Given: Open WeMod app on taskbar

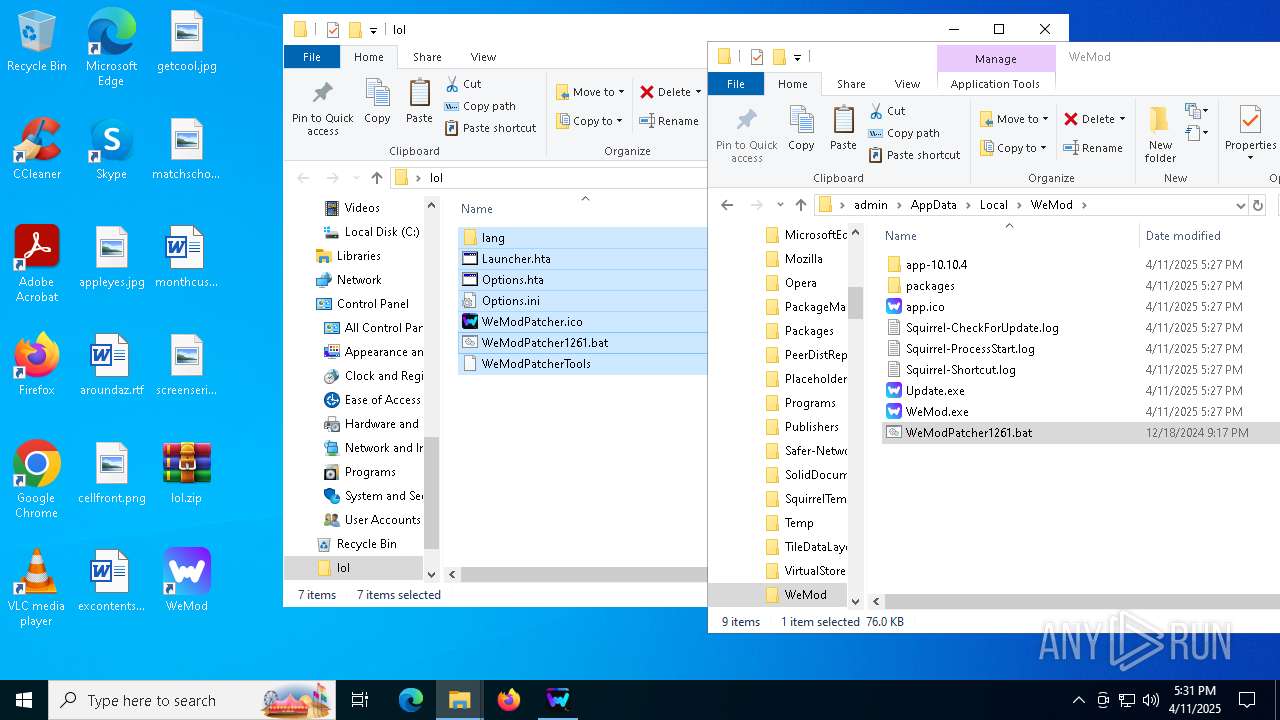Looking at the screenshot, I should coord(558,700).
